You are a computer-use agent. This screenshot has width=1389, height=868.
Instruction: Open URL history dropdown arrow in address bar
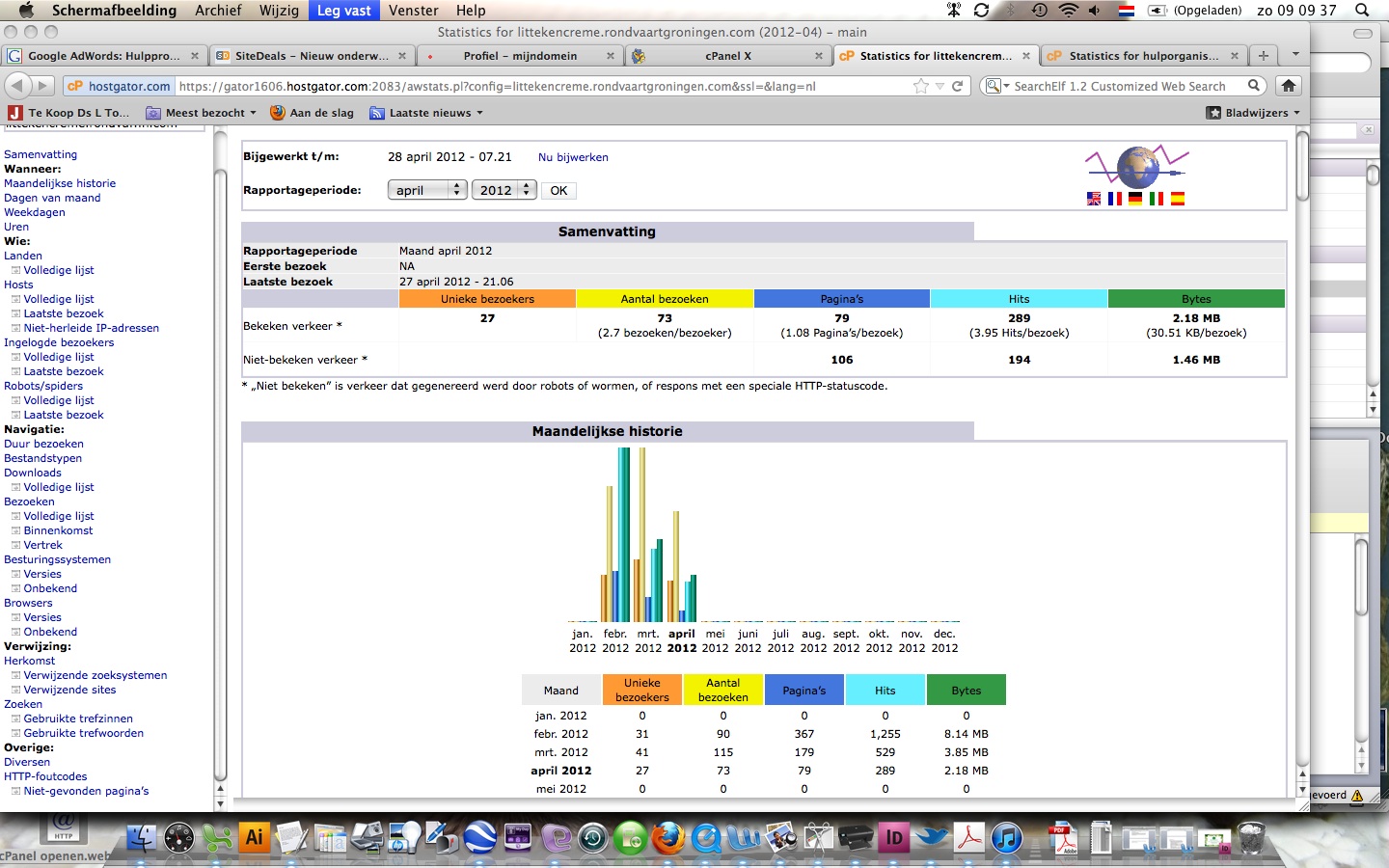tap(940, 86)
